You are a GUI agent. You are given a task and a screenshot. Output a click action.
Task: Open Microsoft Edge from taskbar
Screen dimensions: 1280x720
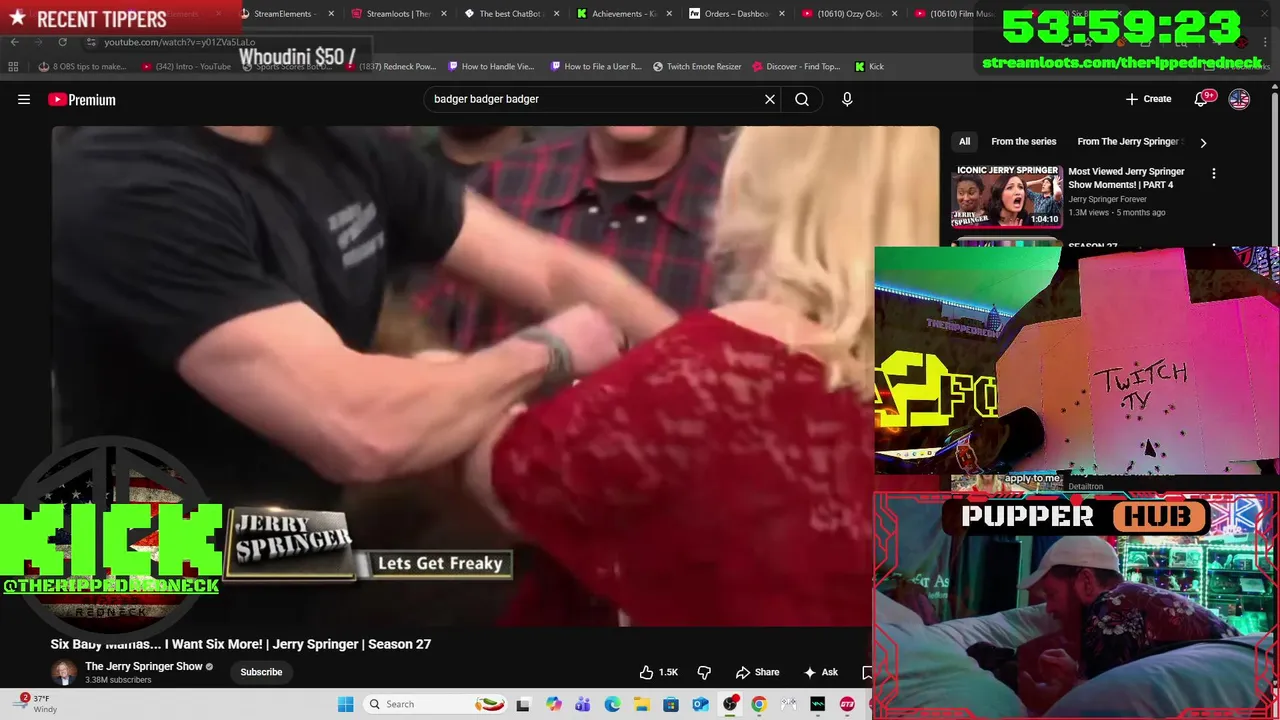(x=612, y=704)
